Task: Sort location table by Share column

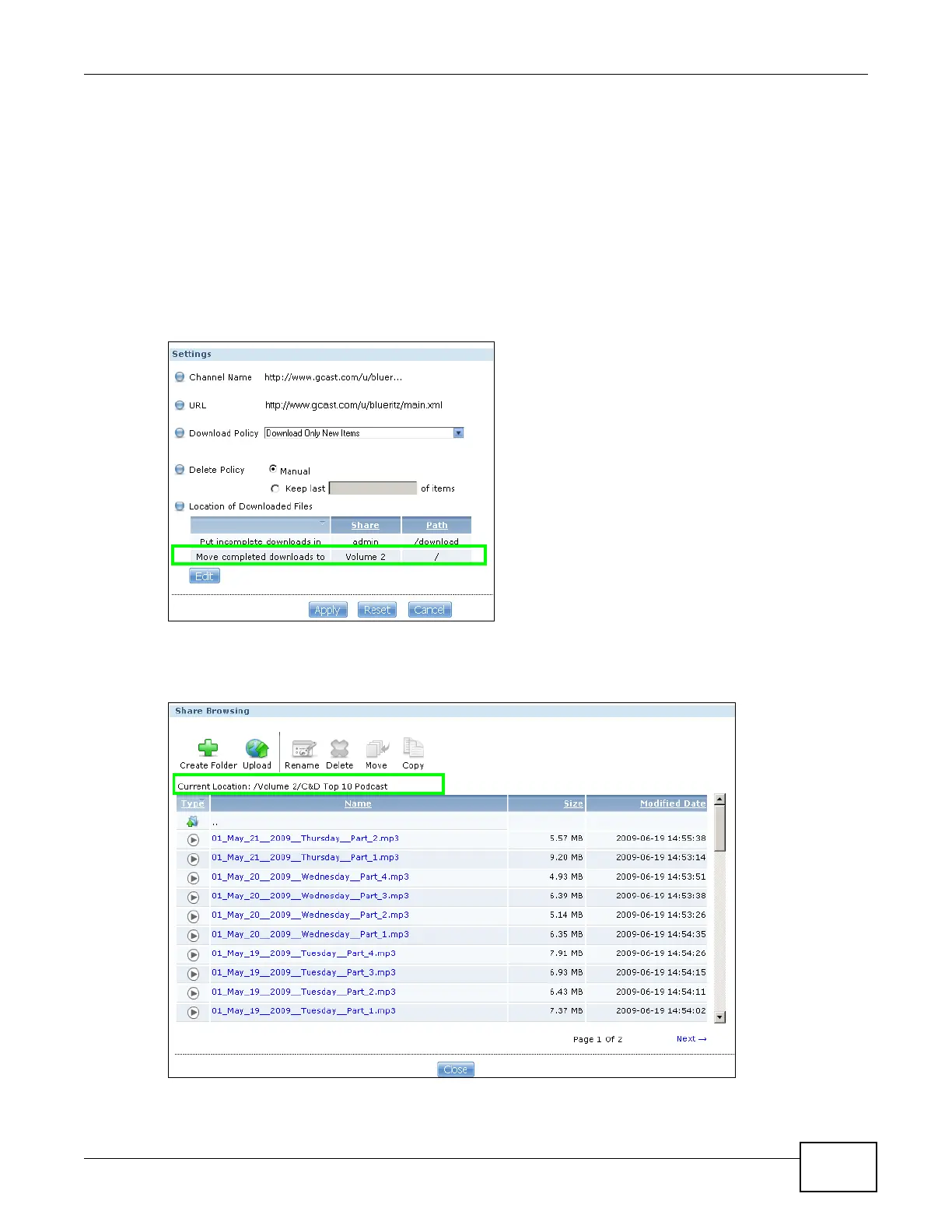Action: click(365, 525)
